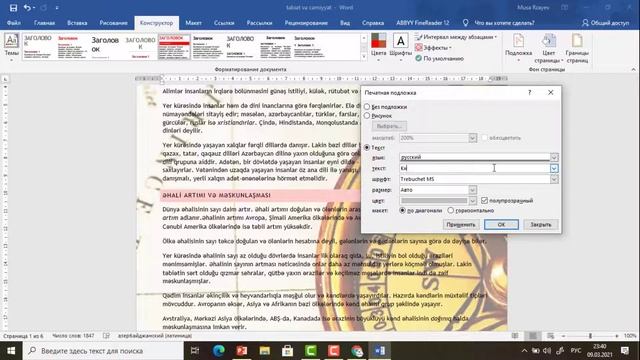Open Цвет страницы page color icon
Viewport: 640px width, 360px height.
pos(549,48)
